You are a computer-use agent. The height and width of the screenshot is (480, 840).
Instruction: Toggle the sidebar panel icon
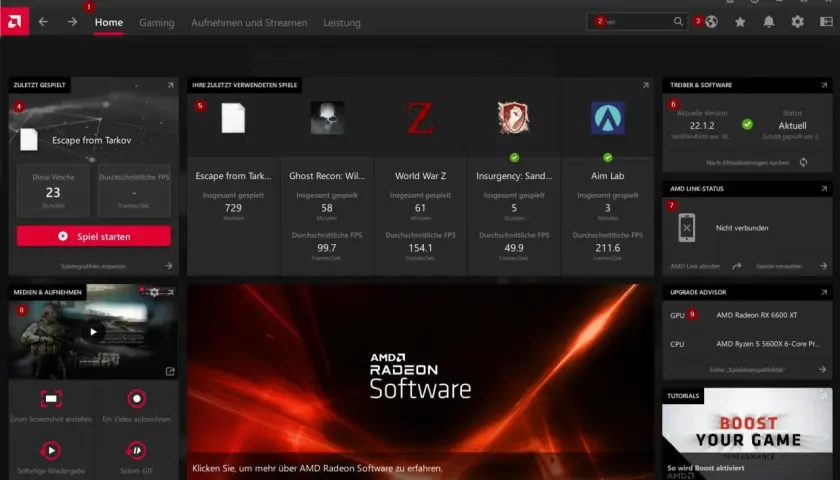pos(826,22)
